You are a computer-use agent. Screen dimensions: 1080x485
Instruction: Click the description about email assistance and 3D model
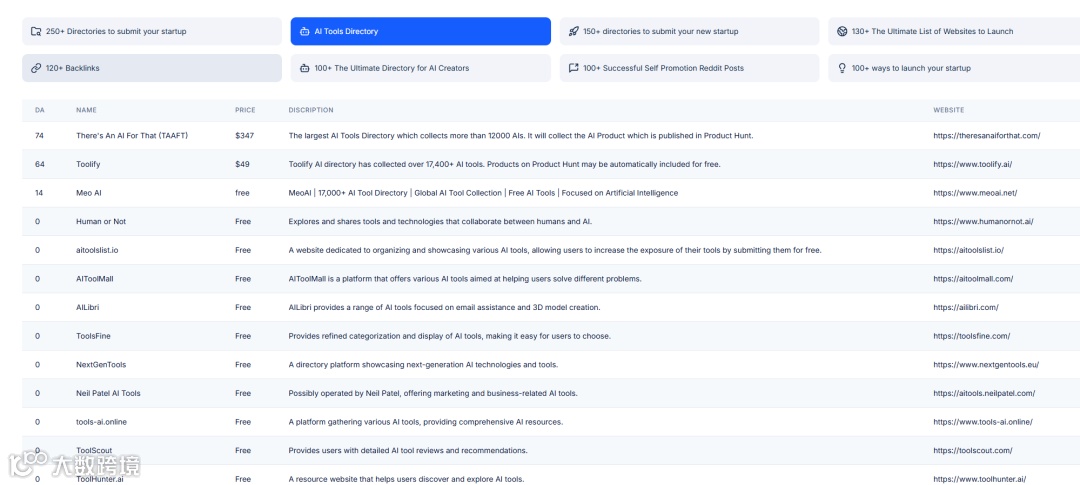(446, 307)
